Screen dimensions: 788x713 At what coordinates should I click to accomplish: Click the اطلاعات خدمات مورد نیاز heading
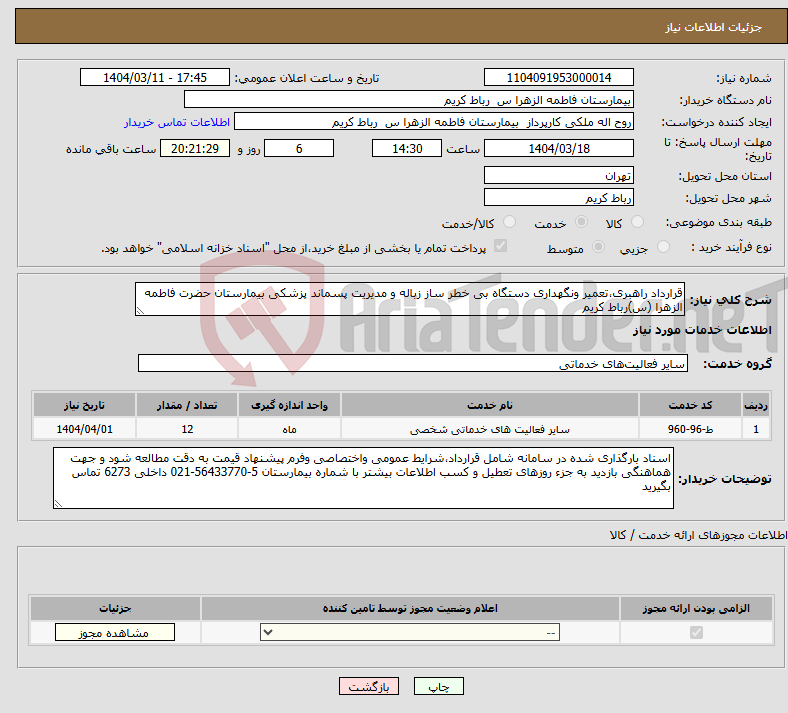coord(702,330)
